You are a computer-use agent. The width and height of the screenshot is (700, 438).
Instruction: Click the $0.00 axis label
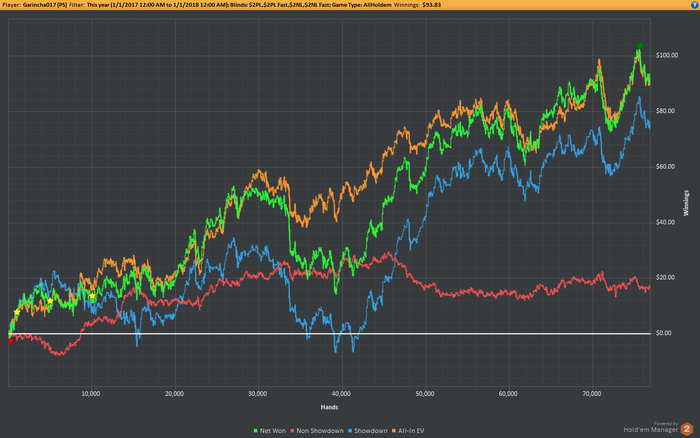(x=664, y=333)
